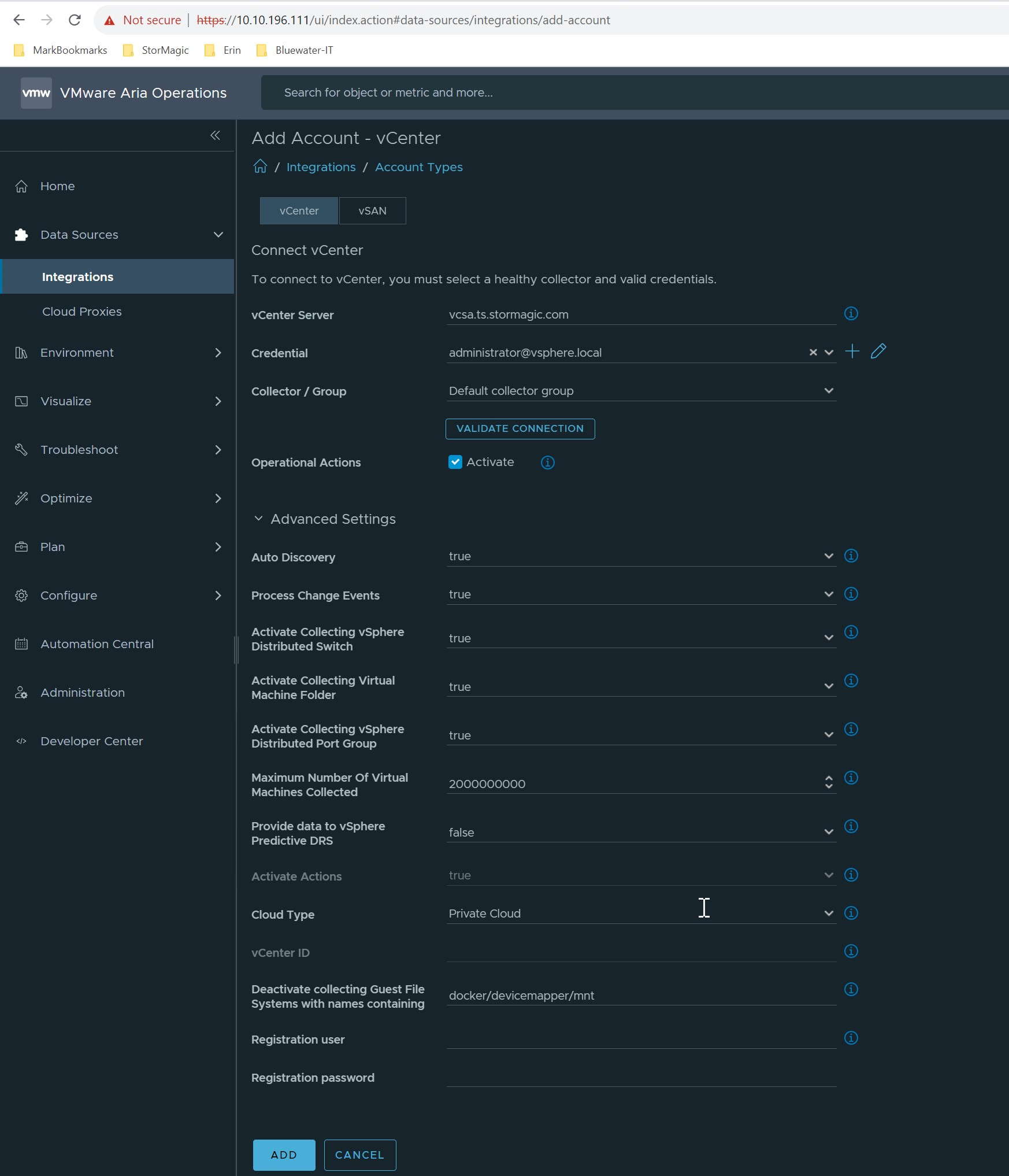
Task: Expand the Data Sources menu chevron
Action: (218, 235)
